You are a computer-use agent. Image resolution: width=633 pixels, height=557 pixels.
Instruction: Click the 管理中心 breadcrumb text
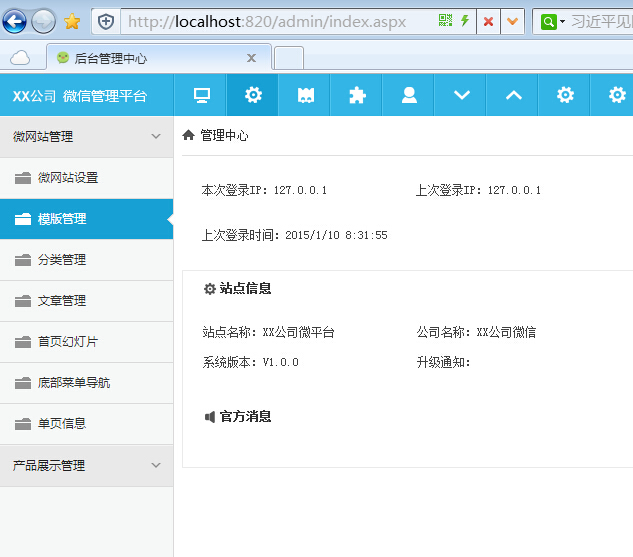coord(224,135)
